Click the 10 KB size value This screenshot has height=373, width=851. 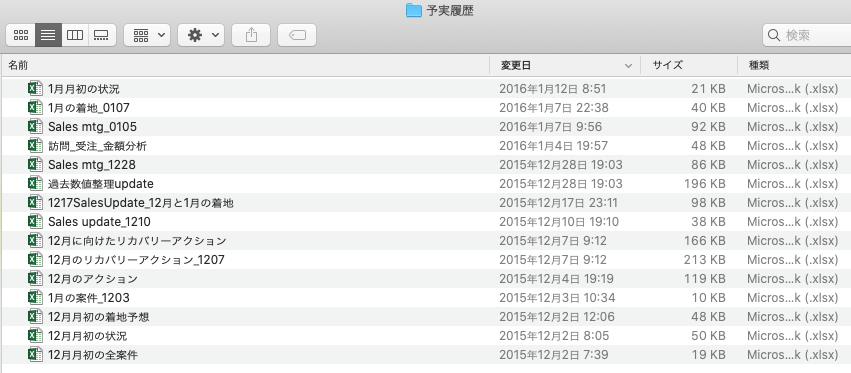(x=708, y=298)
